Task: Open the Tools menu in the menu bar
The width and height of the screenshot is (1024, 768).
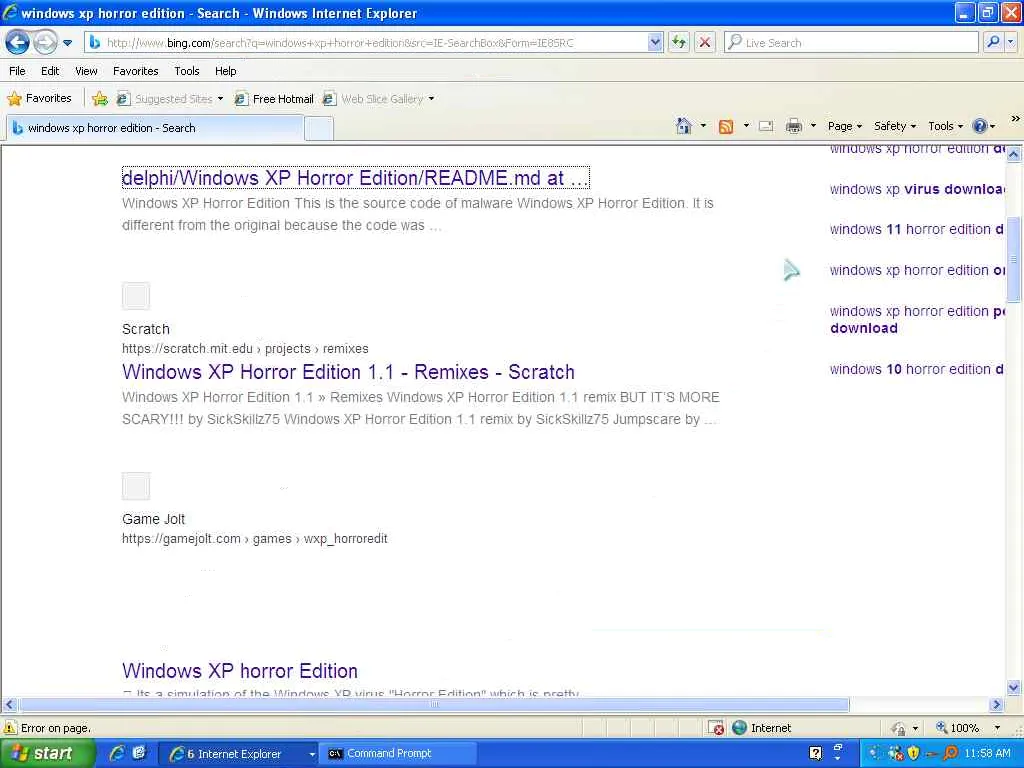Action: [187, 71]
